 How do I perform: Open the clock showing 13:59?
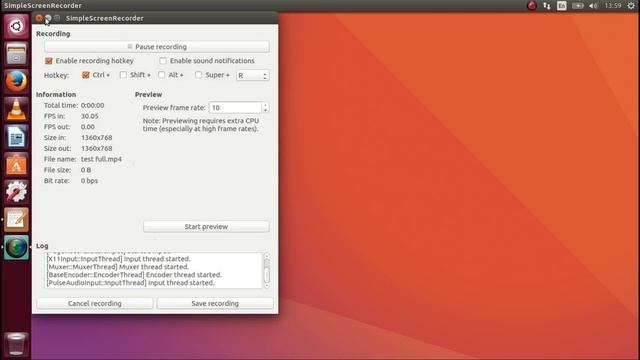click(x=613, y=6)
